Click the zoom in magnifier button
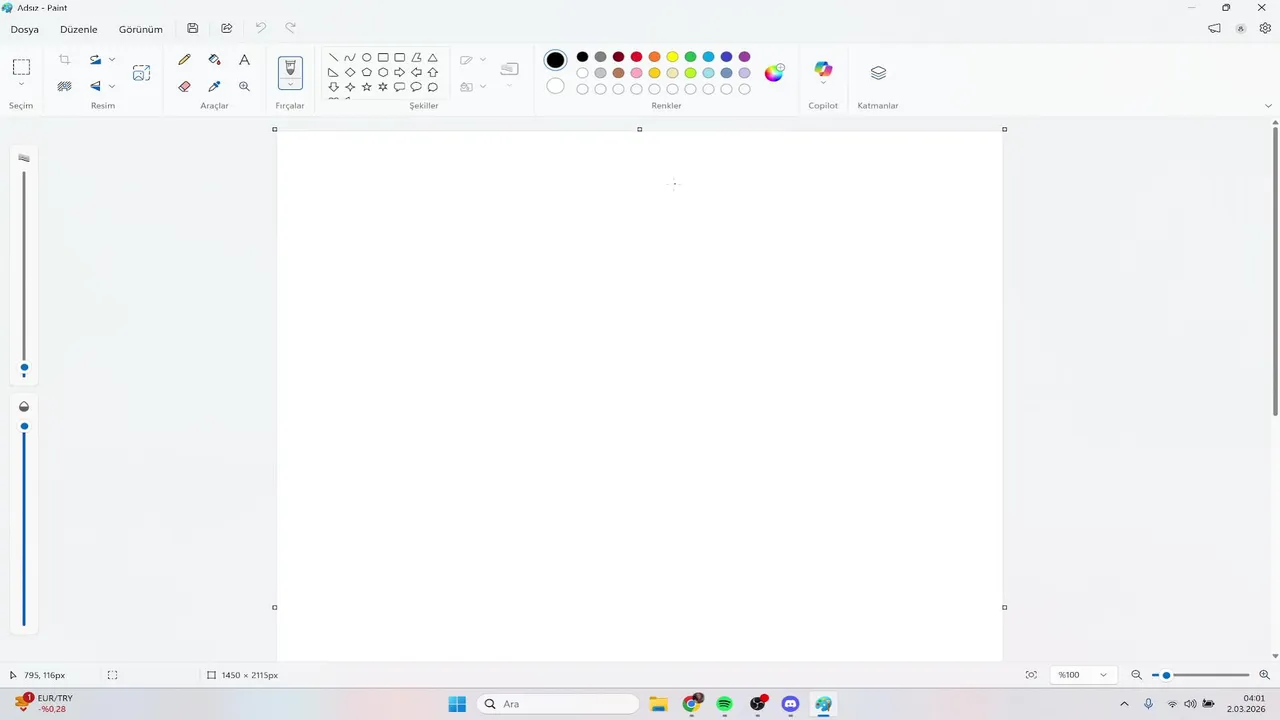This screenshot has width=1280, height=720. coord(1264,675)
